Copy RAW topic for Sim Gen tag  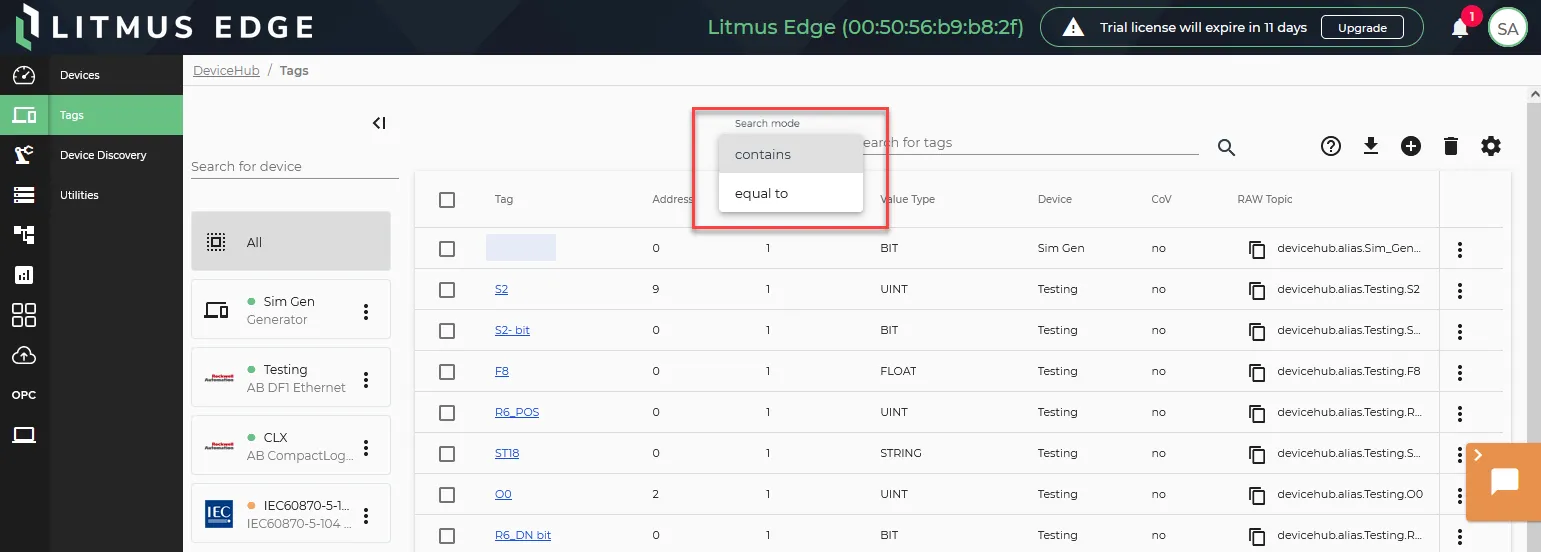1257,249
